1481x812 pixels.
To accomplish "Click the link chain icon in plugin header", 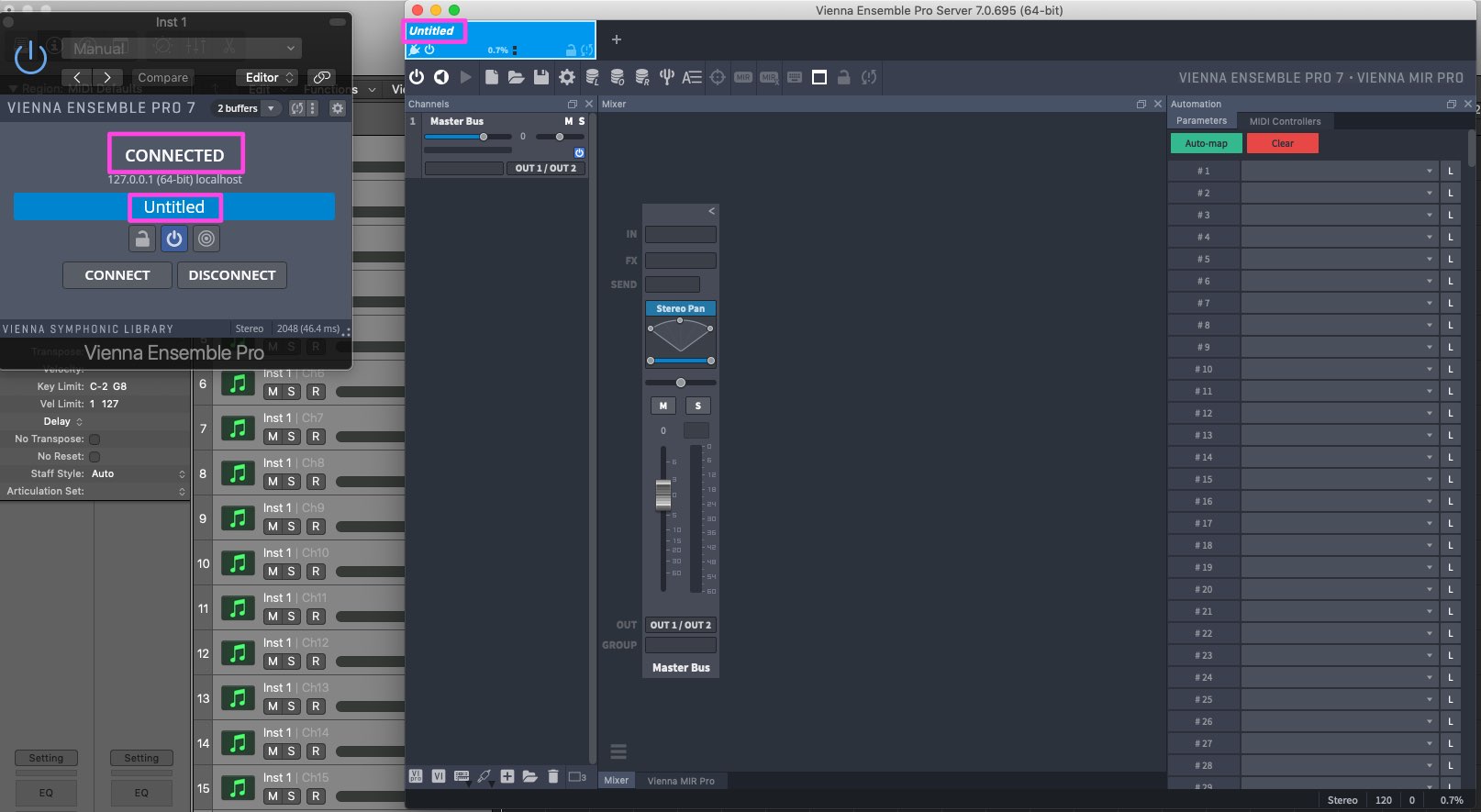I will pyautogui.click(x=321, y=77).
